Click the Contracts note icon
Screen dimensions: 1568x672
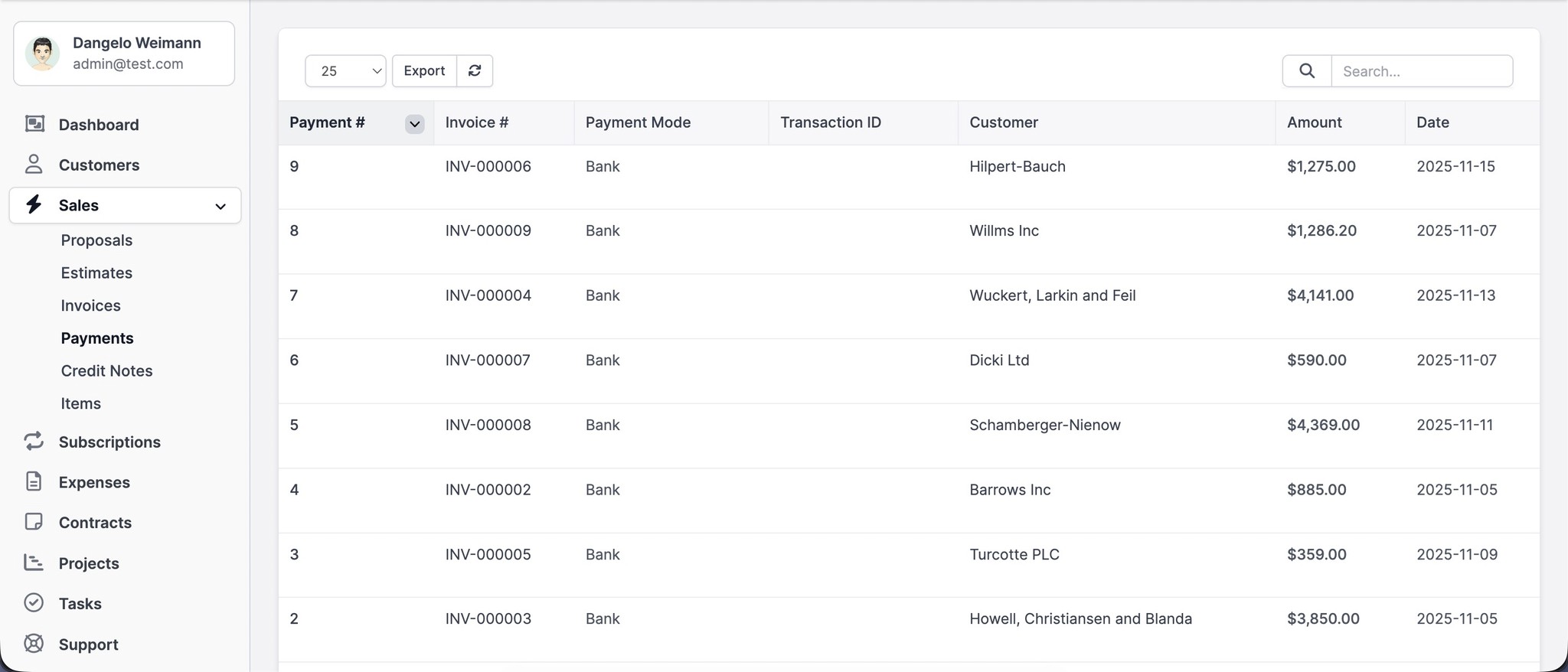tap(34, 522)
